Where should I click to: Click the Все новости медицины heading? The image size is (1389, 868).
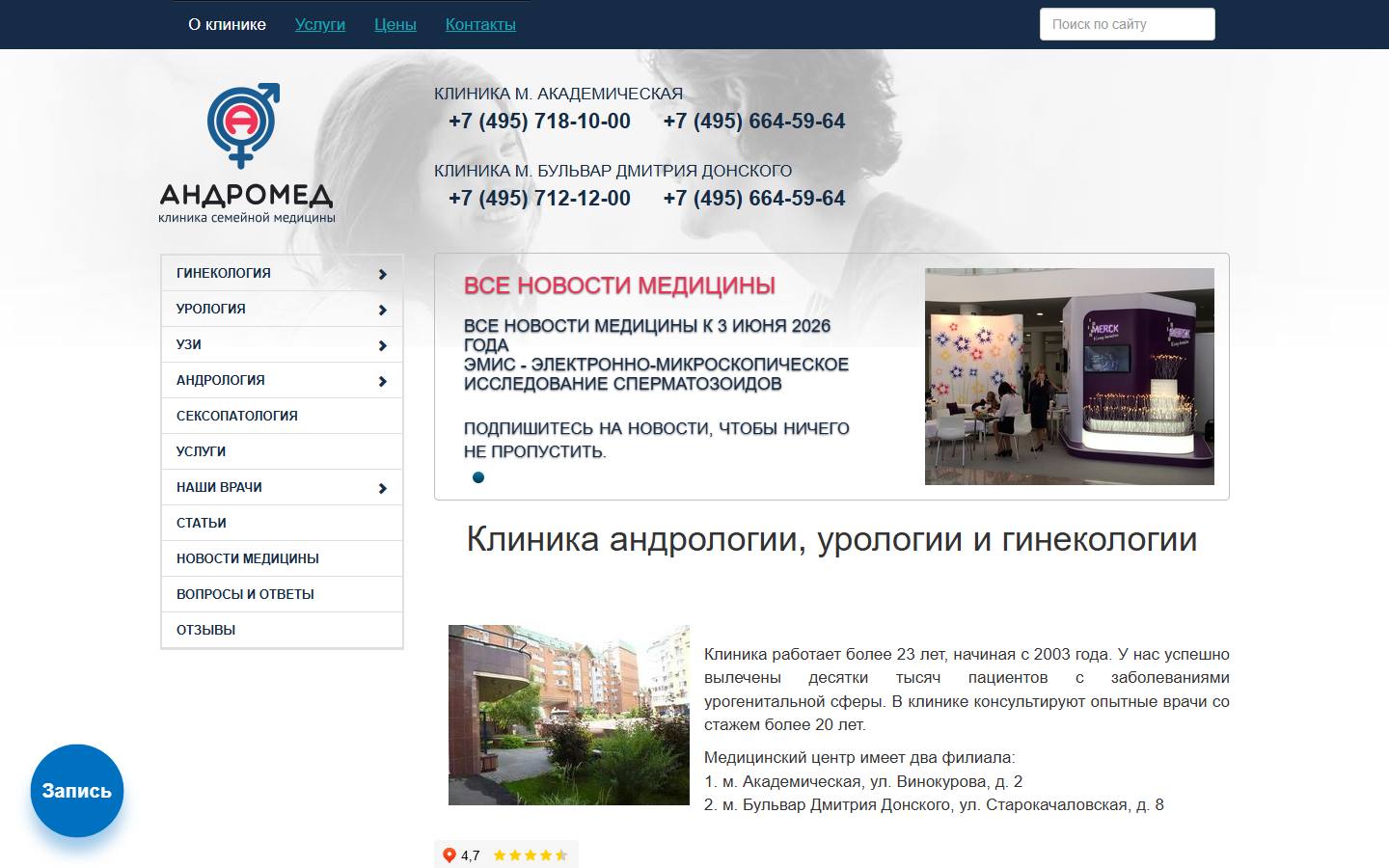[619, 285]
